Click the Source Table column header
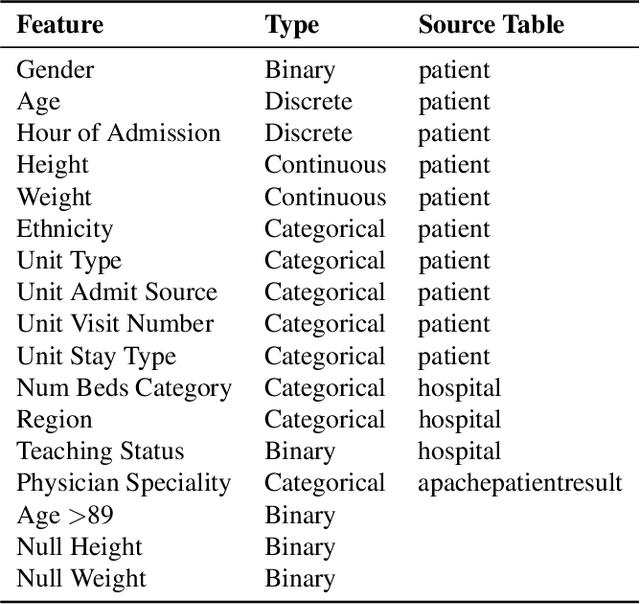Viewport: 640px width, 604px height. point(491,25)
